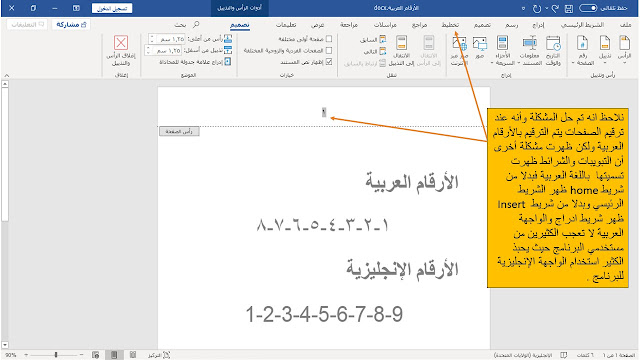Check Different First Page (صفحة أولى مختلفة)

point(329,39)
